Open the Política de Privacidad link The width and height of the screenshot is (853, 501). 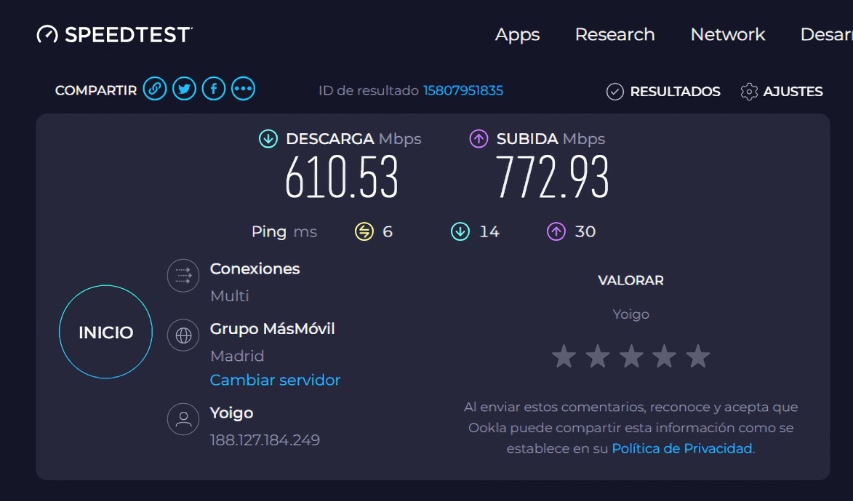pyautogui.click(x=682, y=448)
